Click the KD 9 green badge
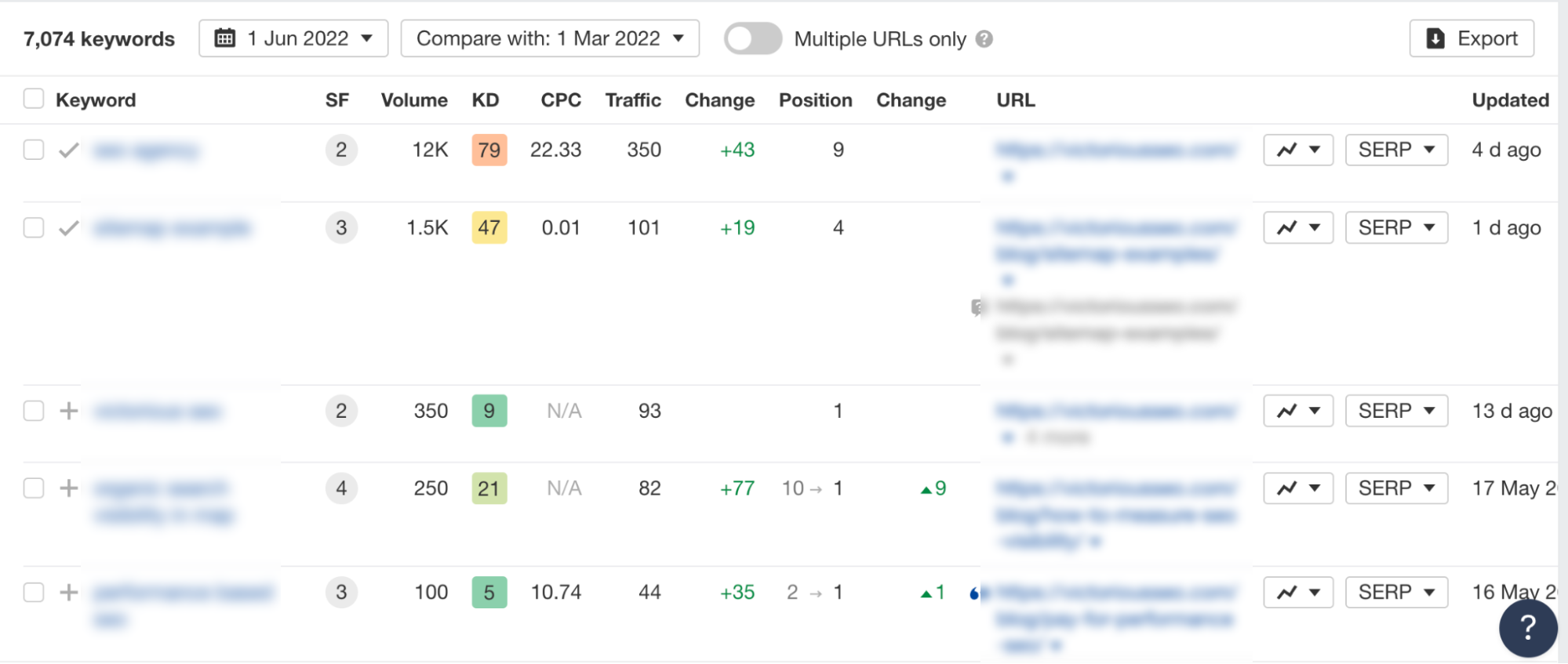 pos(489,411)
